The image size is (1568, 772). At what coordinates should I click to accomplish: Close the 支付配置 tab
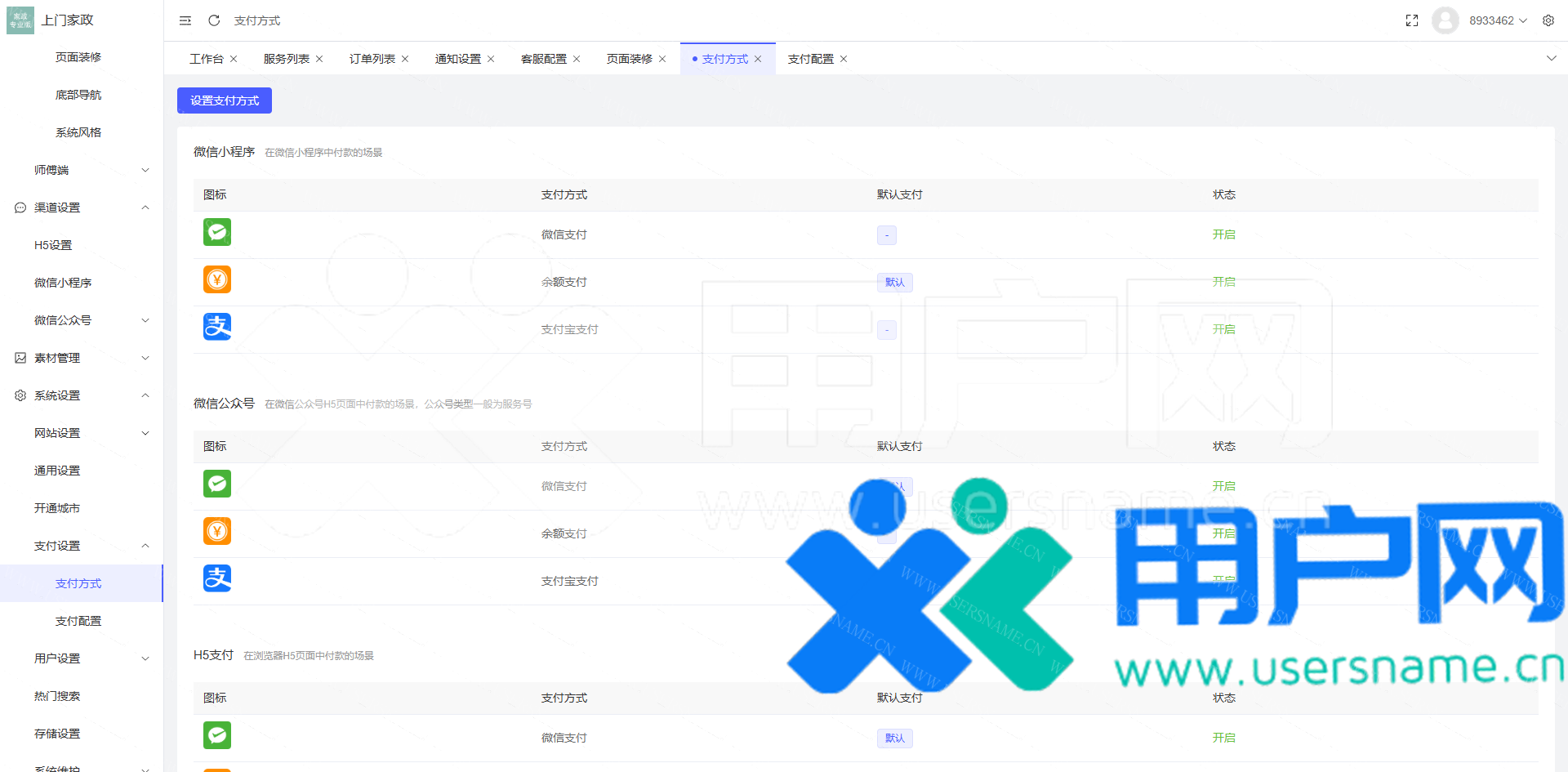pos(844,59)
